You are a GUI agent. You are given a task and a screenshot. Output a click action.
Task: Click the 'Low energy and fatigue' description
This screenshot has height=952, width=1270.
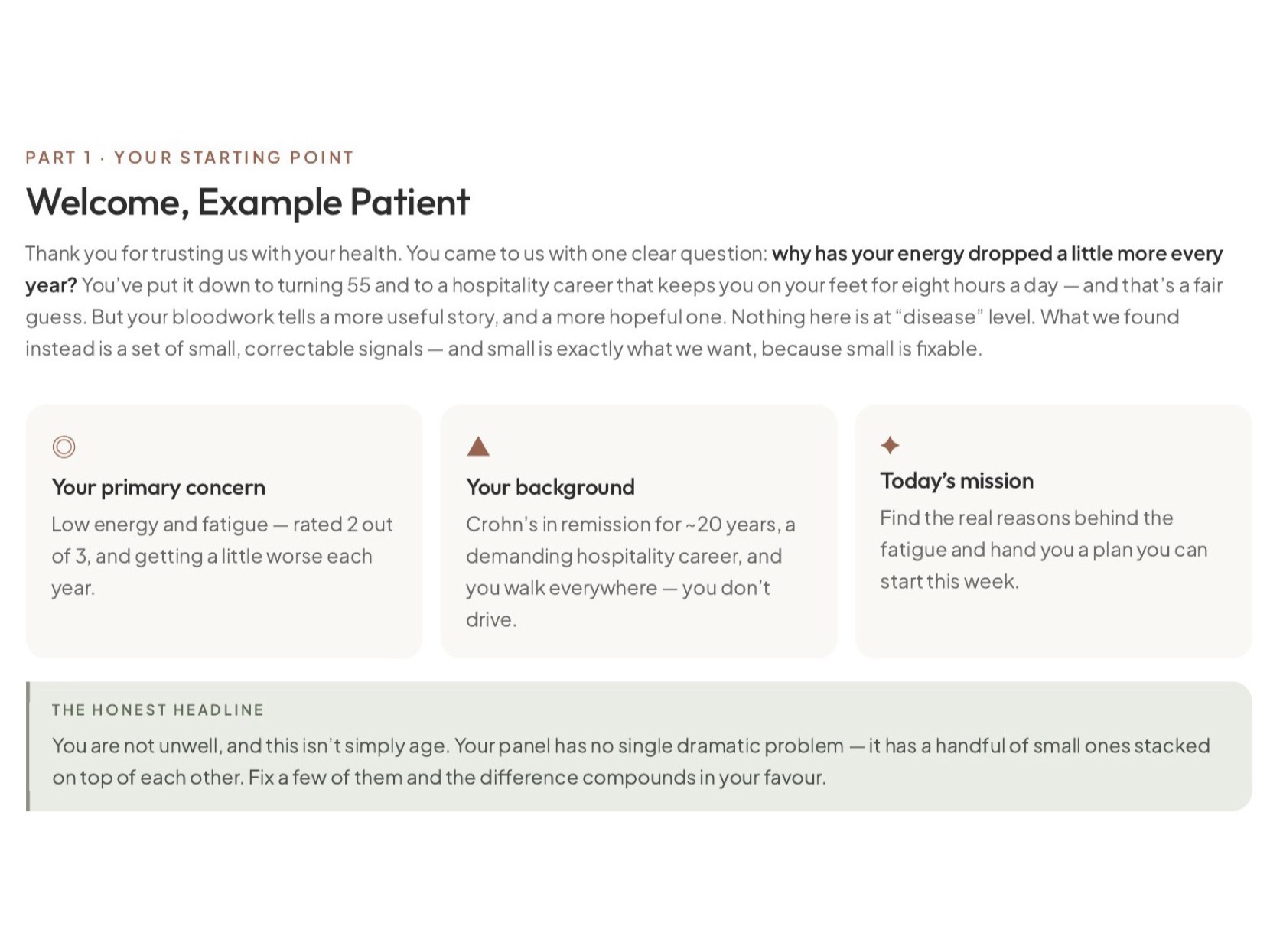click(222, 556)
